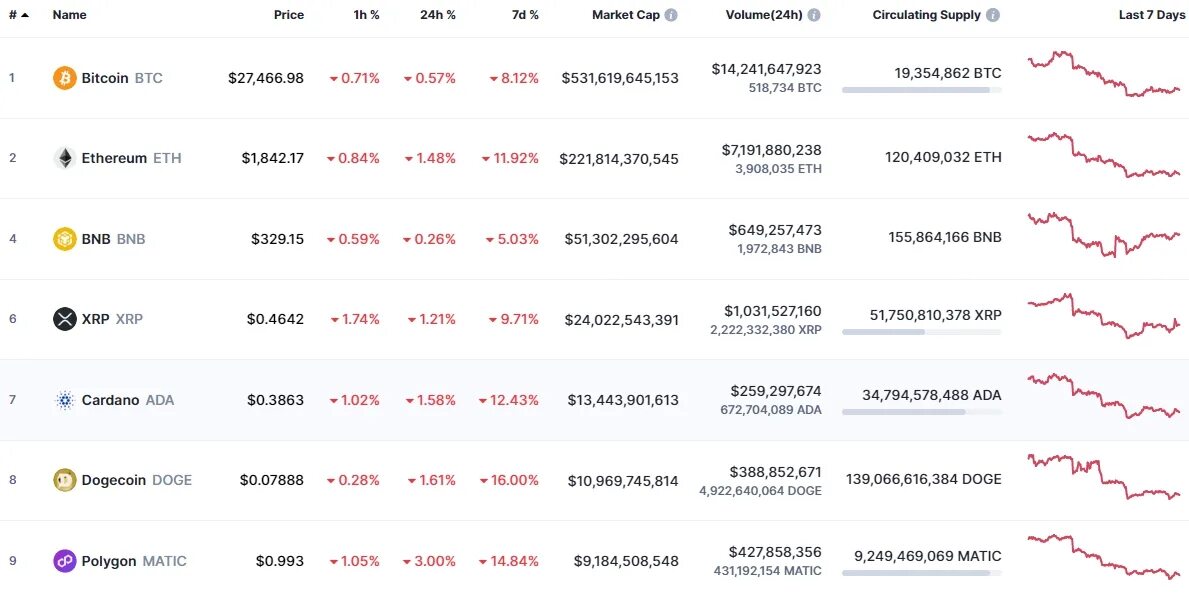
Task: Open the Bitcoin name link
Action: (x=105, y=78)
